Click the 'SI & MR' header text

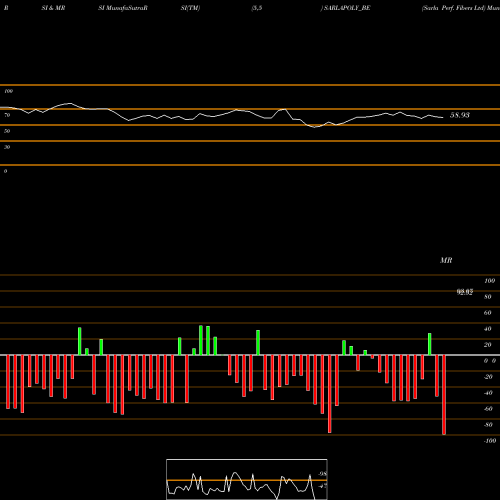53,8
